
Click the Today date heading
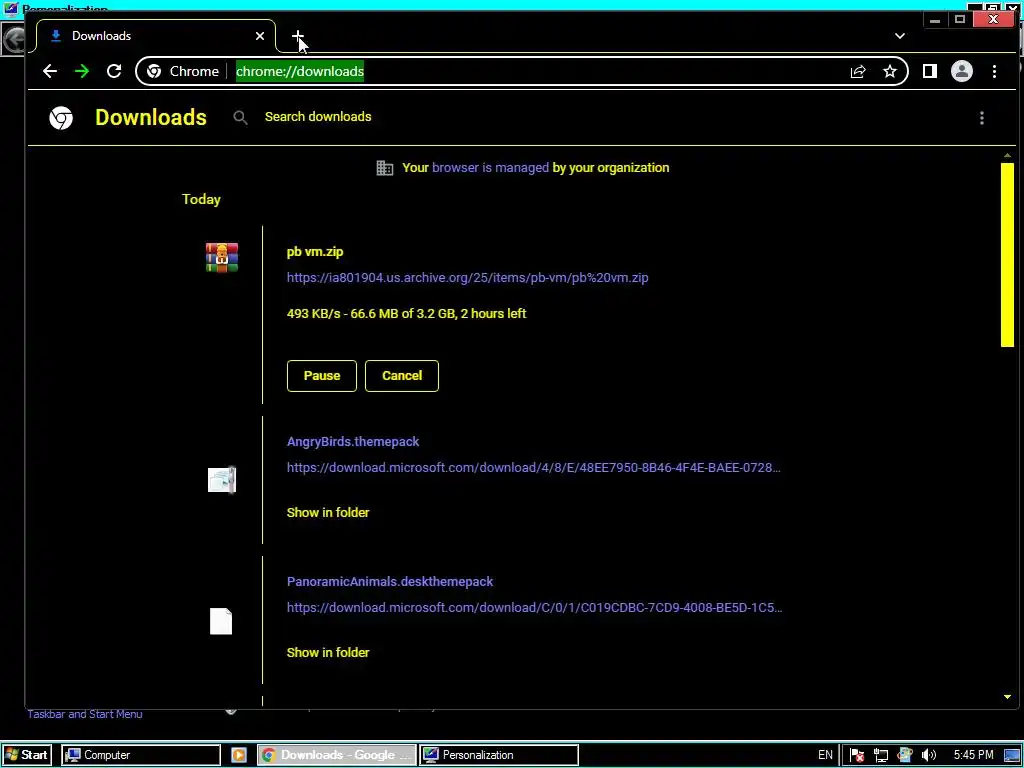click(x=201, y=199)
